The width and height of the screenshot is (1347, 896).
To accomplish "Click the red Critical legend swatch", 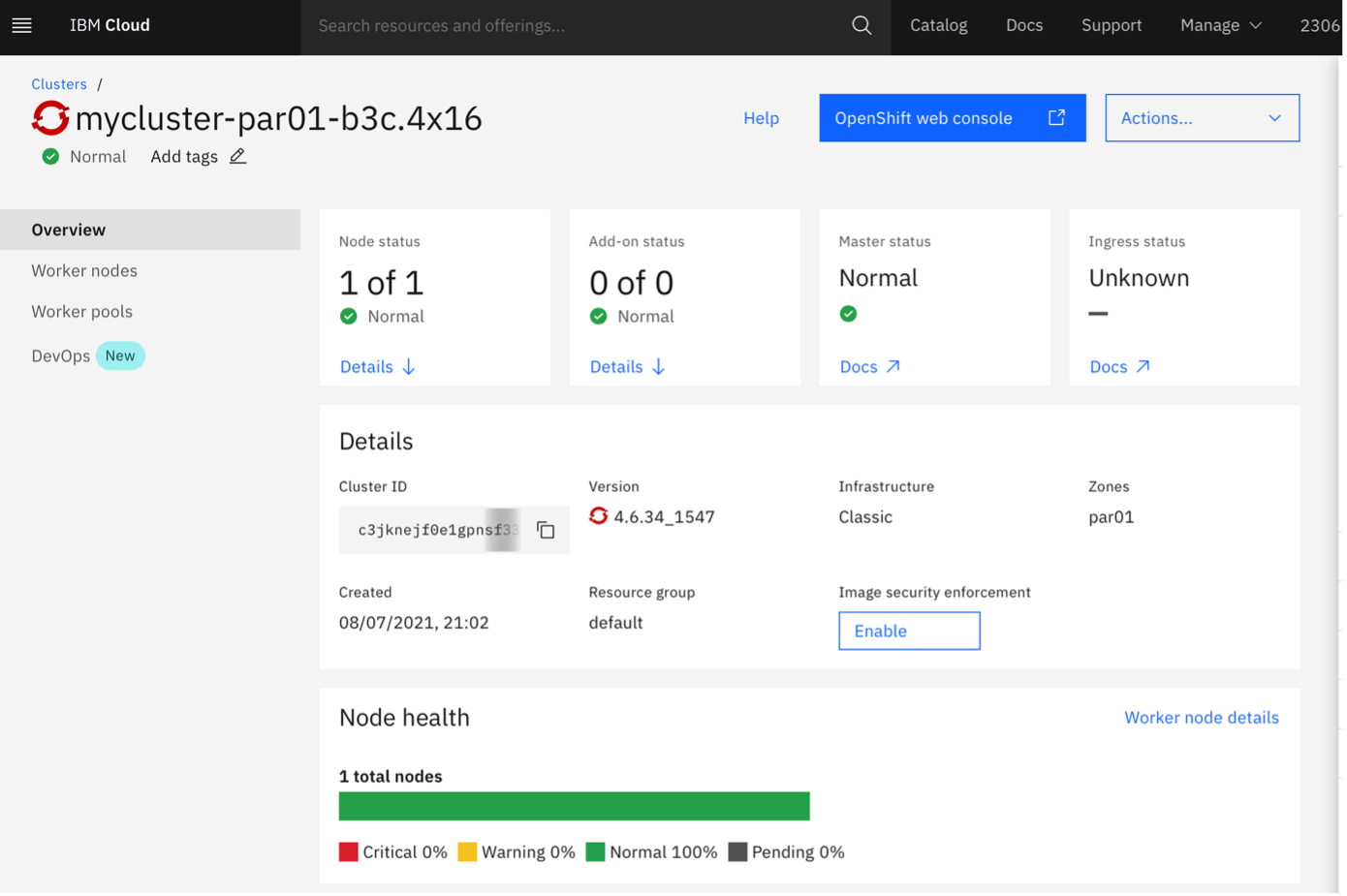I will tap(348, 852).
